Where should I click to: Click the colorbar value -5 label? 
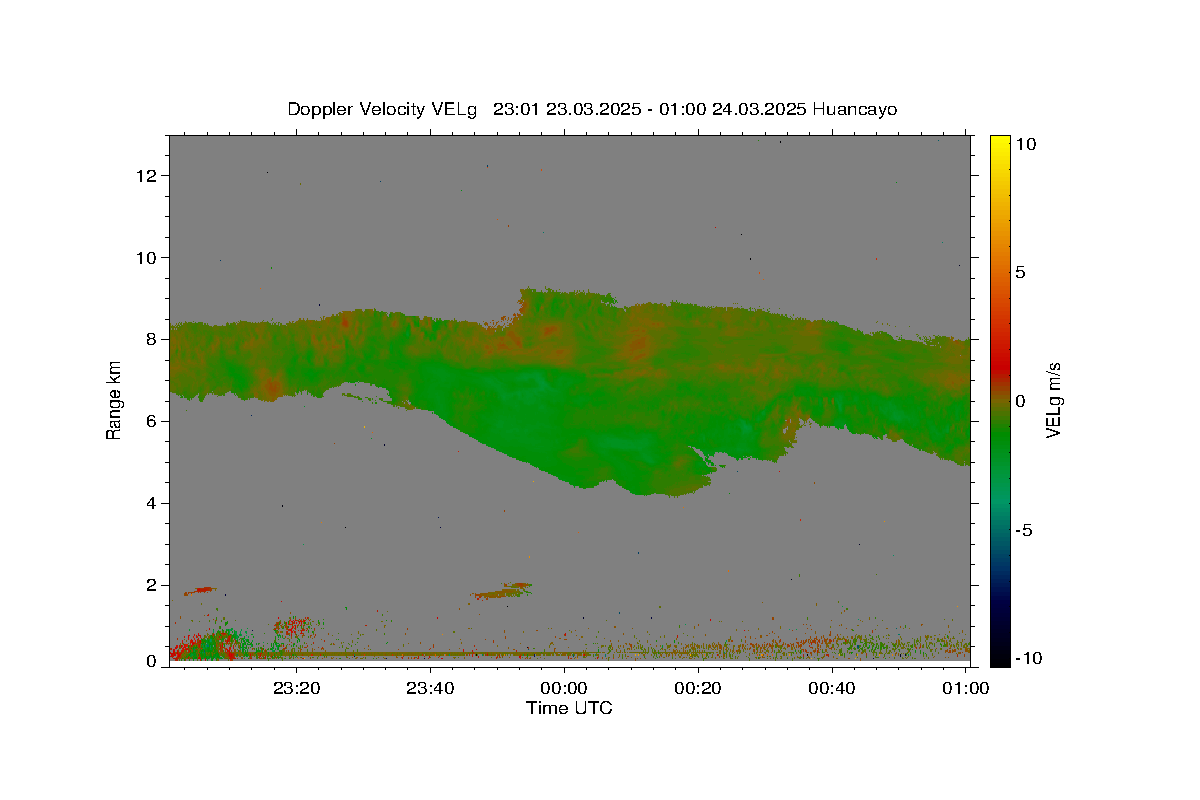1024,530
